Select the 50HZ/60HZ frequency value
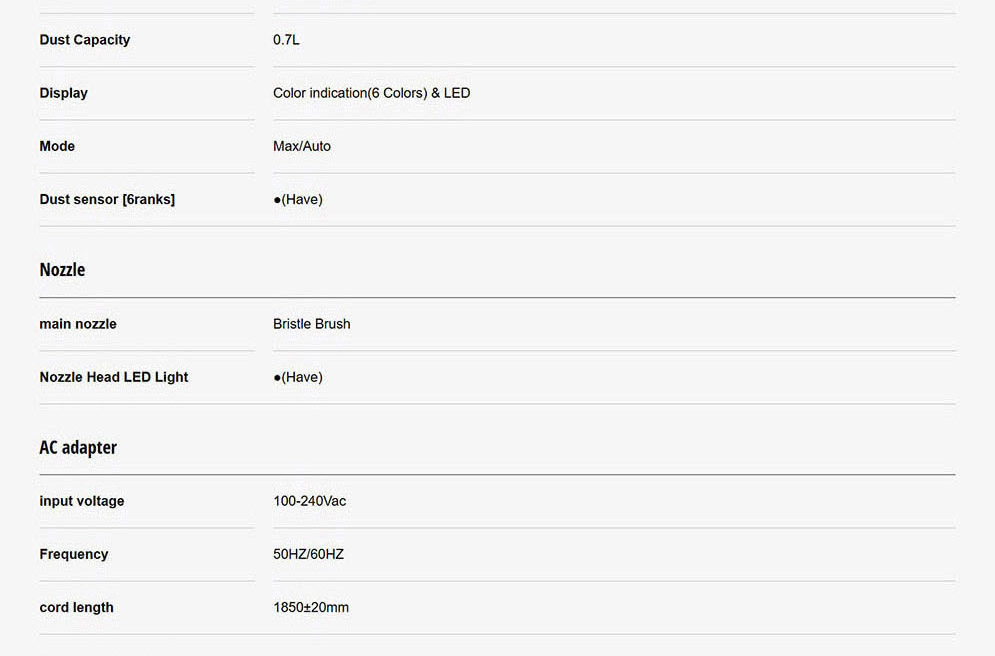Image resolution: width=995 pixels, height=656 pixels. click(x=308, y=554)
